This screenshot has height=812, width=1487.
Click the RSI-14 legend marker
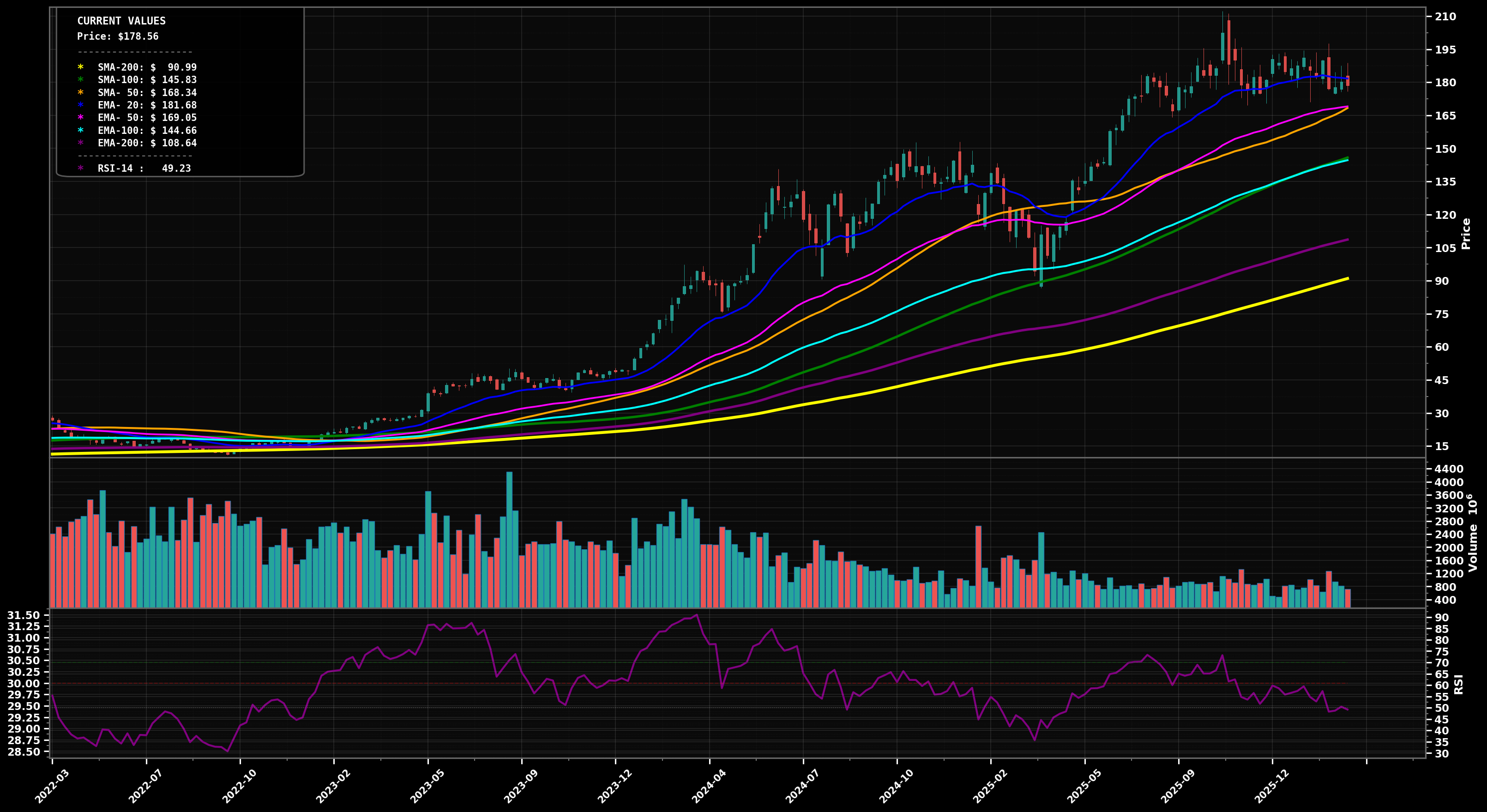tap(81, 168)
